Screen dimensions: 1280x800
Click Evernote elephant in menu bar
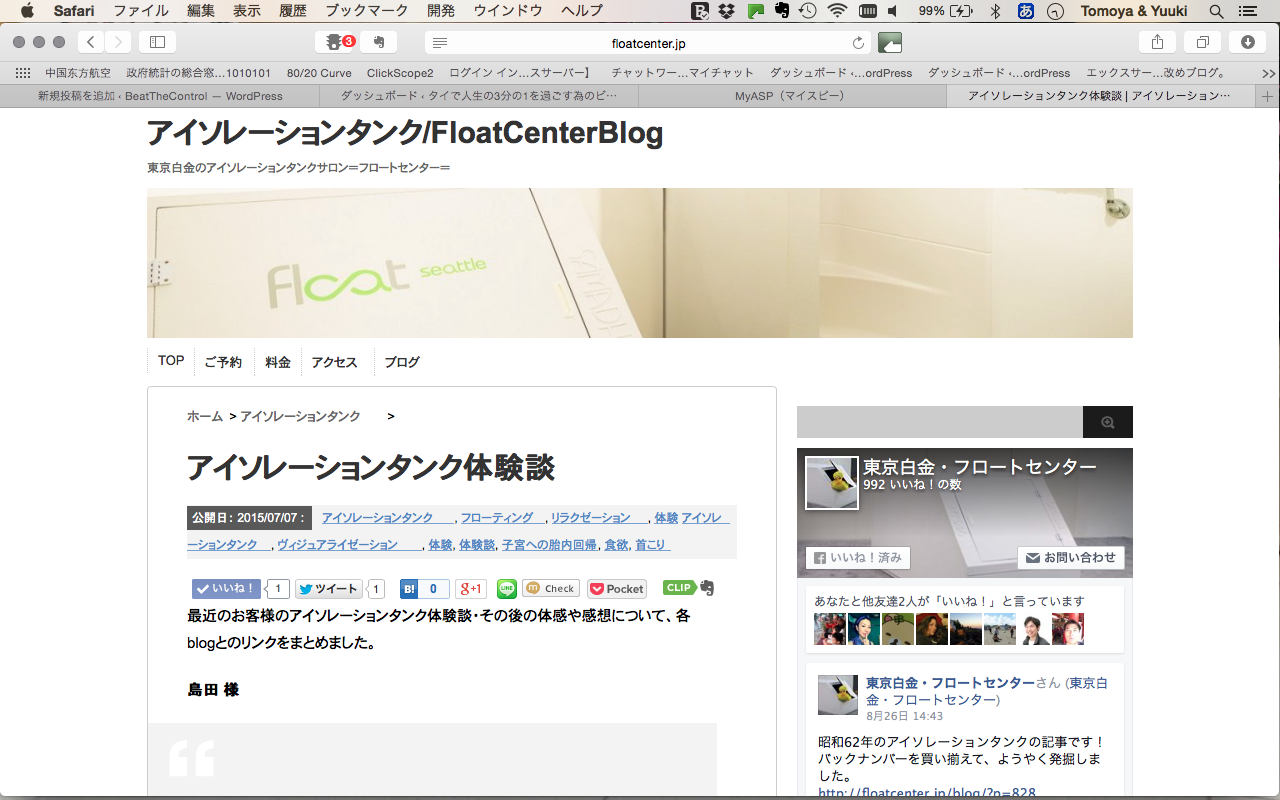tap(781, 11)
